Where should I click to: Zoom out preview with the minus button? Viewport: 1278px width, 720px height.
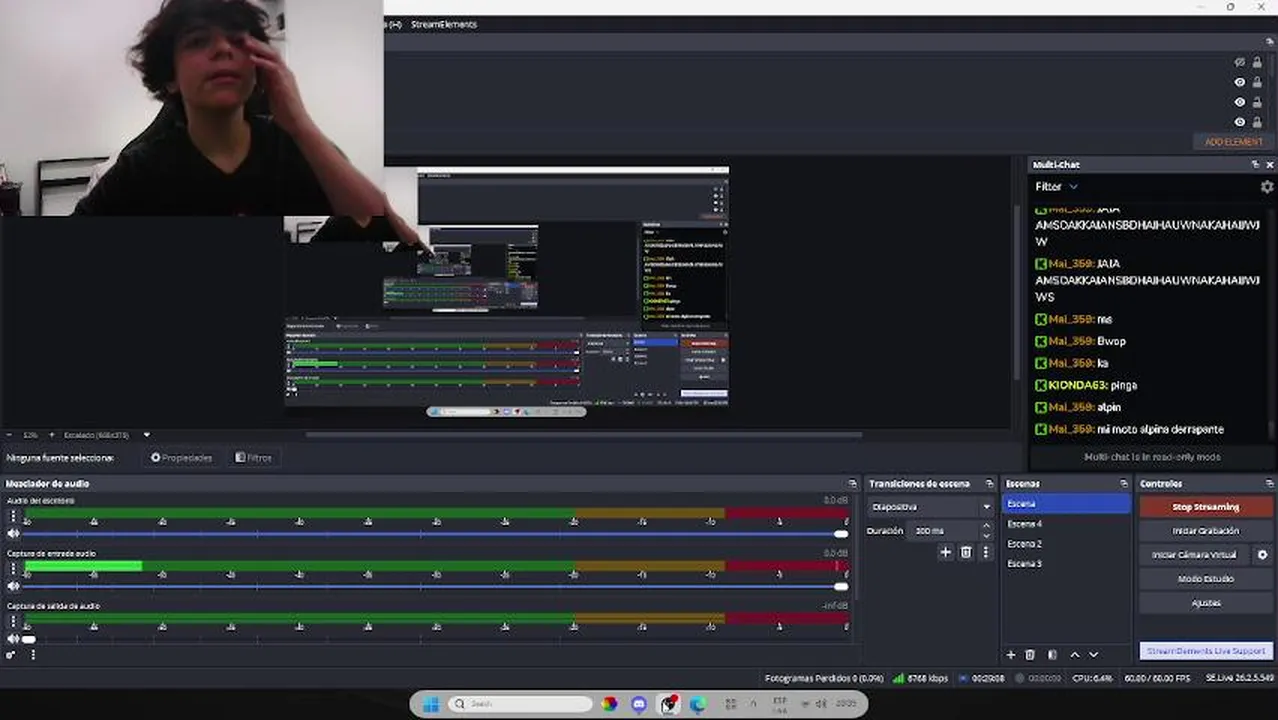pyautogui.click(x=9, y=435)
